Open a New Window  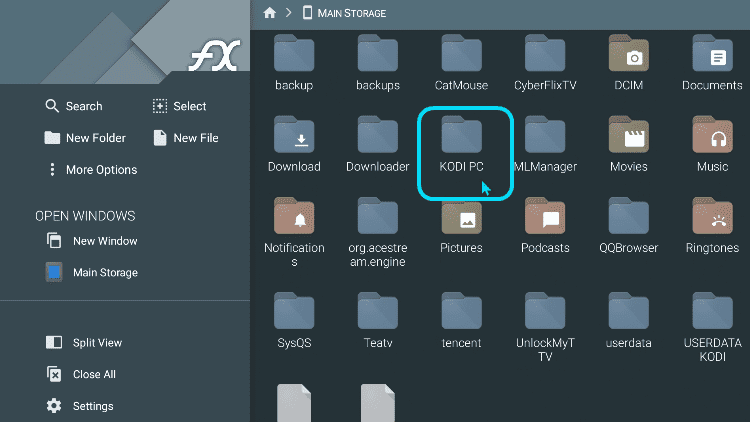92,241
